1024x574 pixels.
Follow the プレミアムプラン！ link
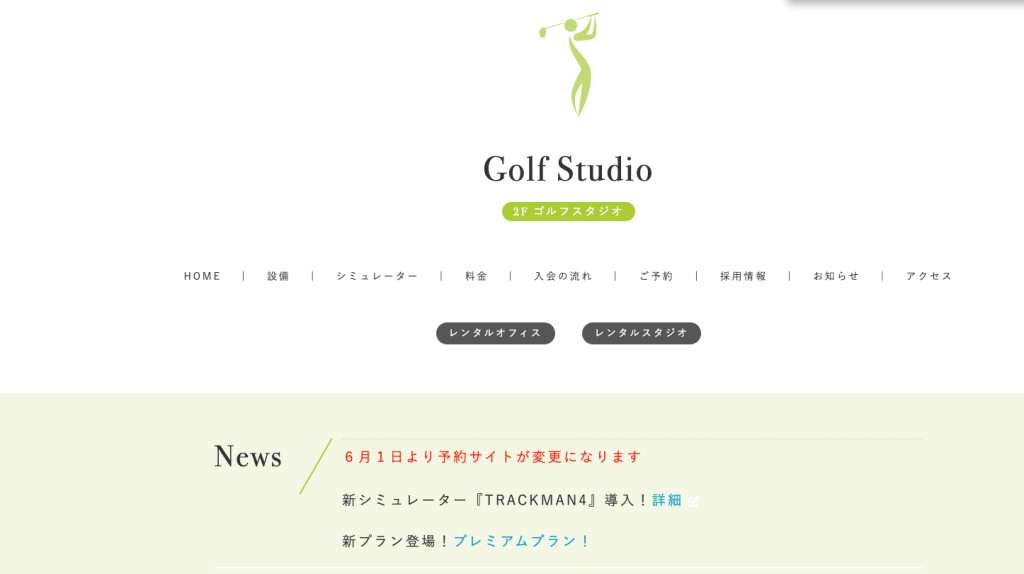(523, 541)
